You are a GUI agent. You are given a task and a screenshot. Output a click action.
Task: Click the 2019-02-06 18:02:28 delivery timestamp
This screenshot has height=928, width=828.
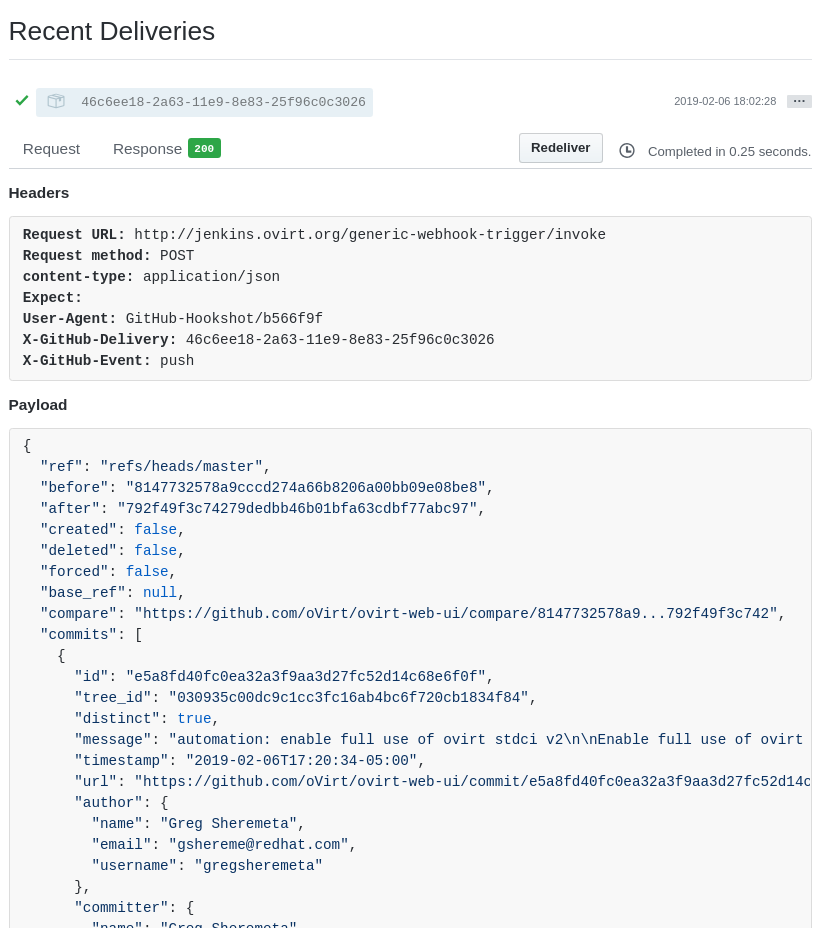(x=724, y=102)
